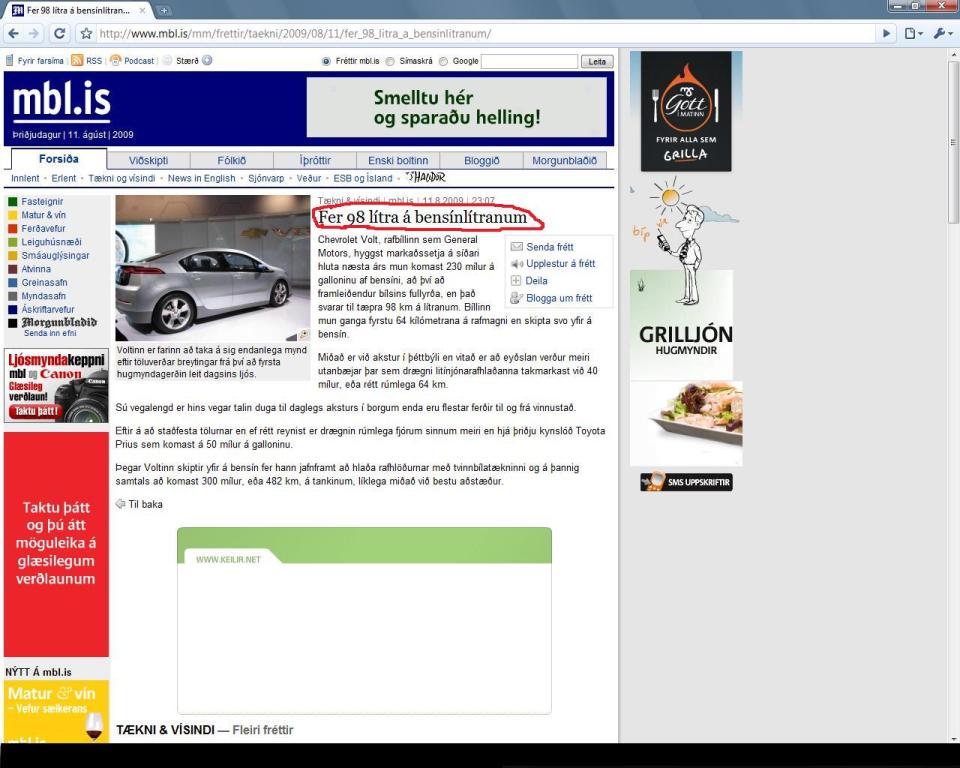The width and height of the screenshot is (960, 768).
Task: Open Myndasafn sidebar link
Action: 43,296
